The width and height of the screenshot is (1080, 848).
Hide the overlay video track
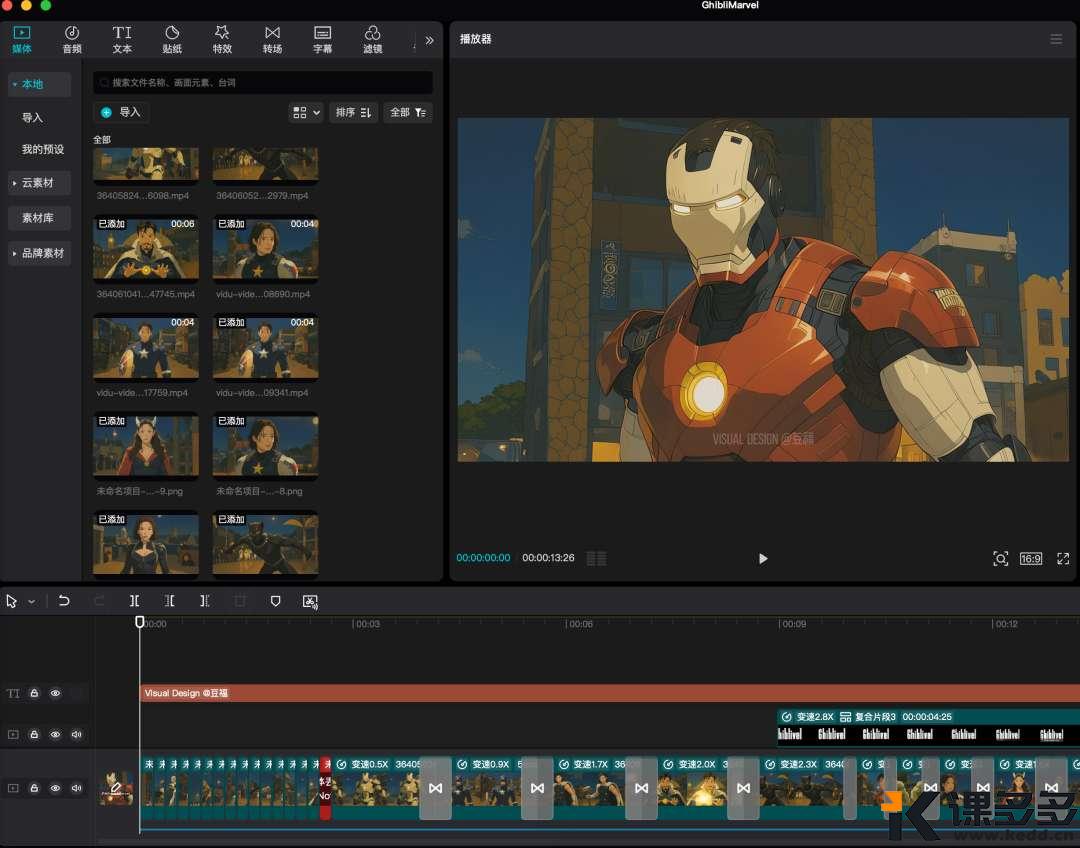(55, 734)
